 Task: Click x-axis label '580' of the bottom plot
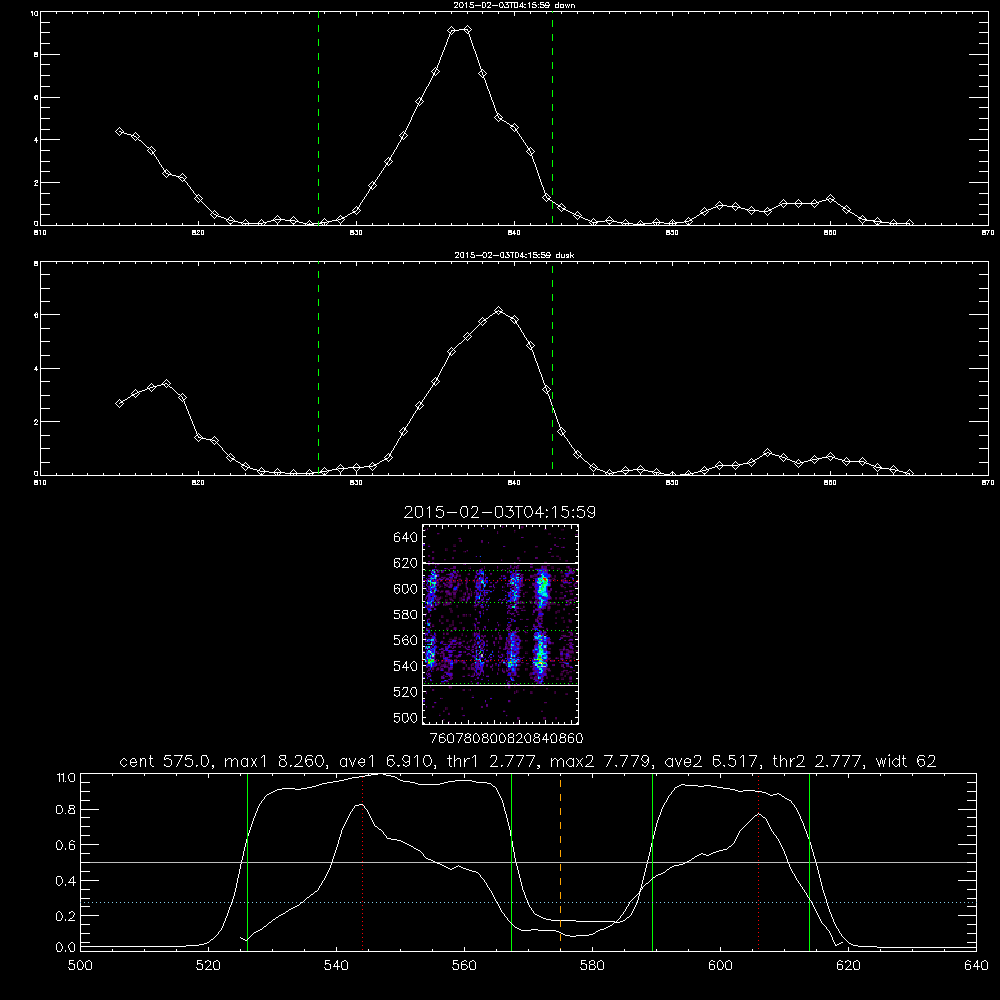[x=592, y=966]
